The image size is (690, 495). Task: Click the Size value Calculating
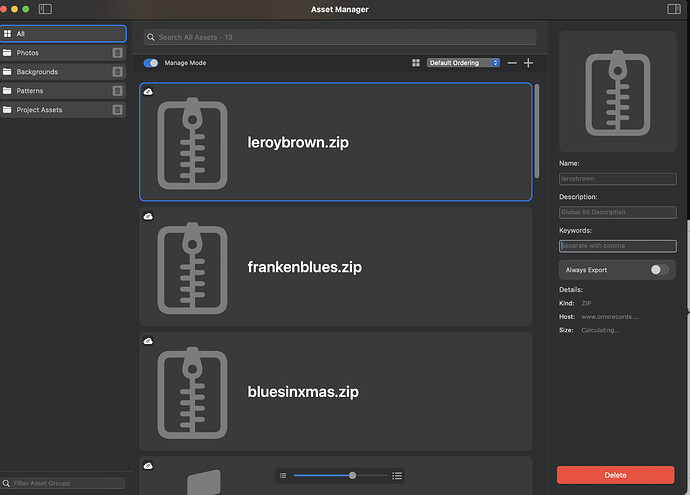[x=600, y=330]
